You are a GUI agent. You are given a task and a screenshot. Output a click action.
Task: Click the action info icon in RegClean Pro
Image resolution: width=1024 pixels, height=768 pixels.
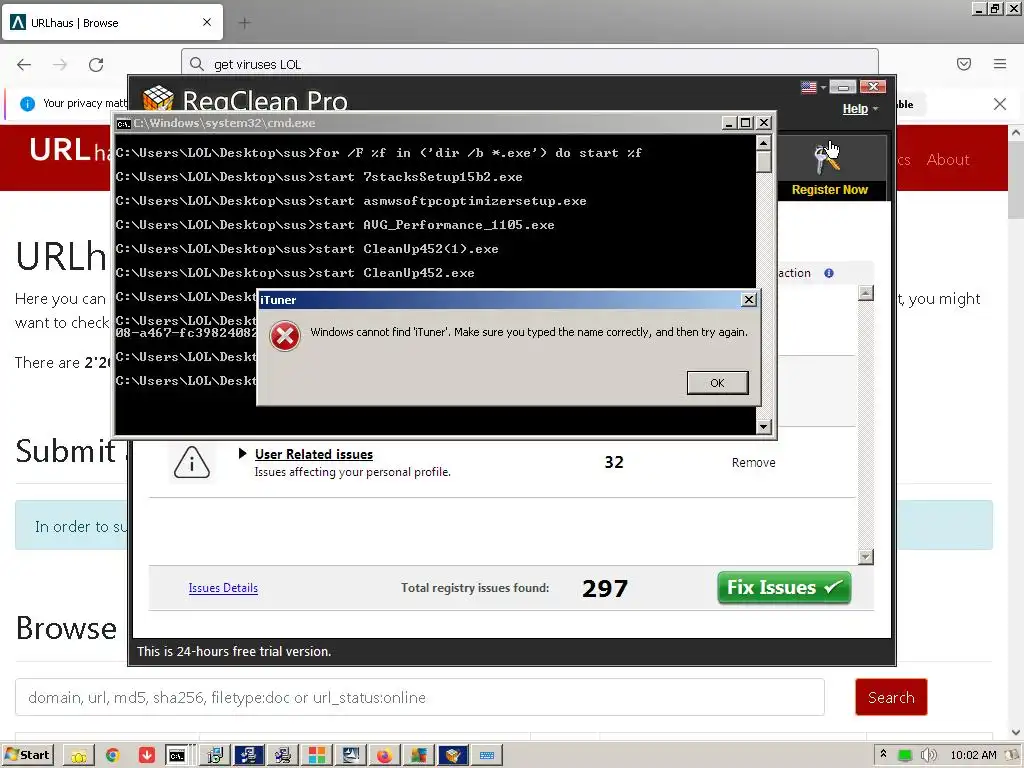coord(829,273)
